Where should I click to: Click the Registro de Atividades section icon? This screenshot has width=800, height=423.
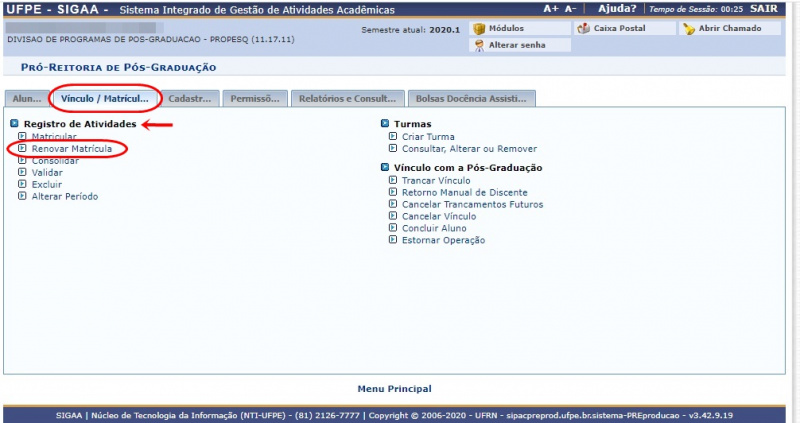14,123
